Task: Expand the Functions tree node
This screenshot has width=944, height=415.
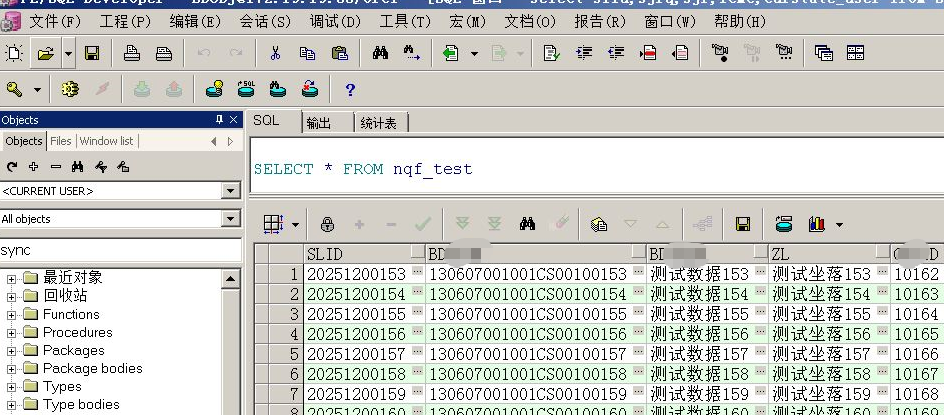Action: 11,314
